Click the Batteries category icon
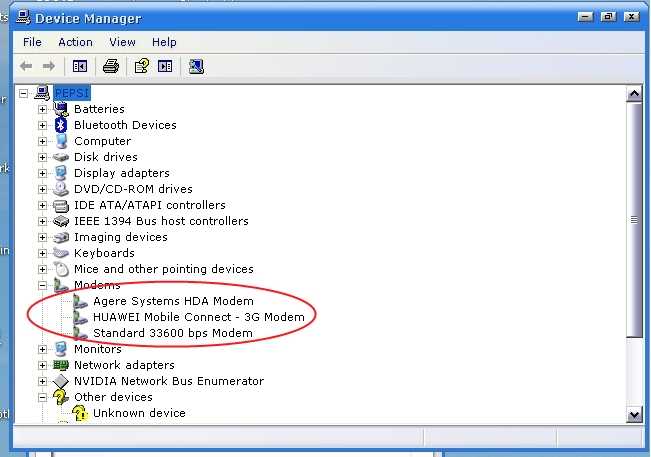This screenshot has width=651, height=457. pyautogui.click(x=61, y=109)
